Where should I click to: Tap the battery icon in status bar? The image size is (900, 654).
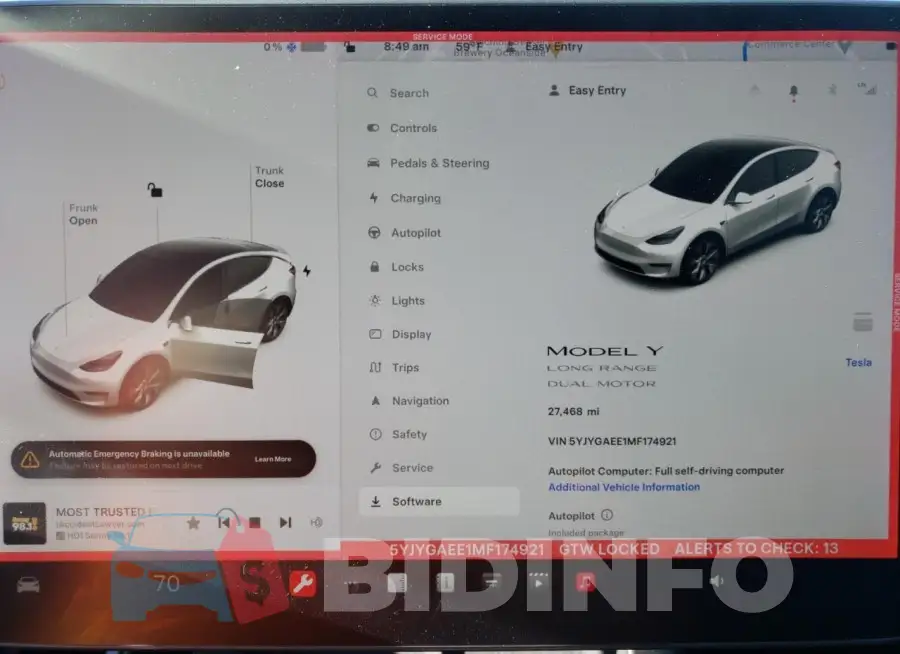pyautogui.click(x=313, y=47)
